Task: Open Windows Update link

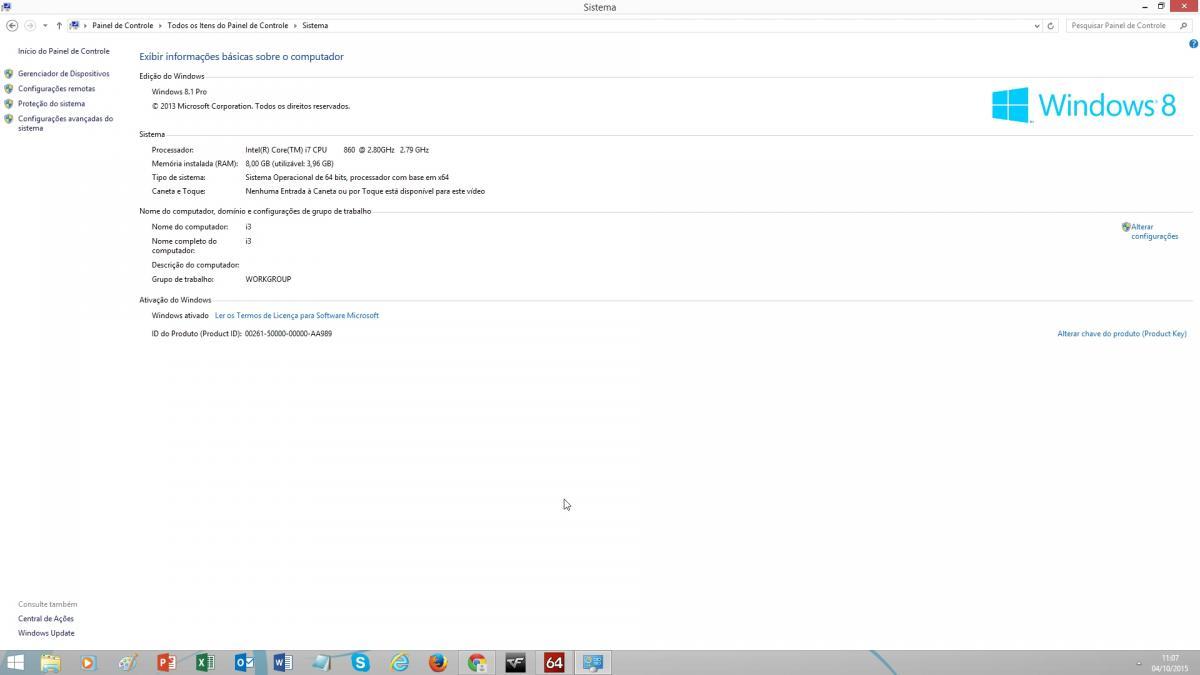Action: (x=46, y=633)
